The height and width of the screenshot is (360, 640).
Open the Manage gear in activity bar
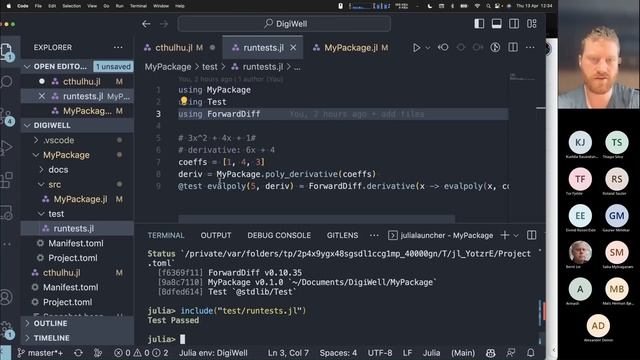tap(7, 329)
